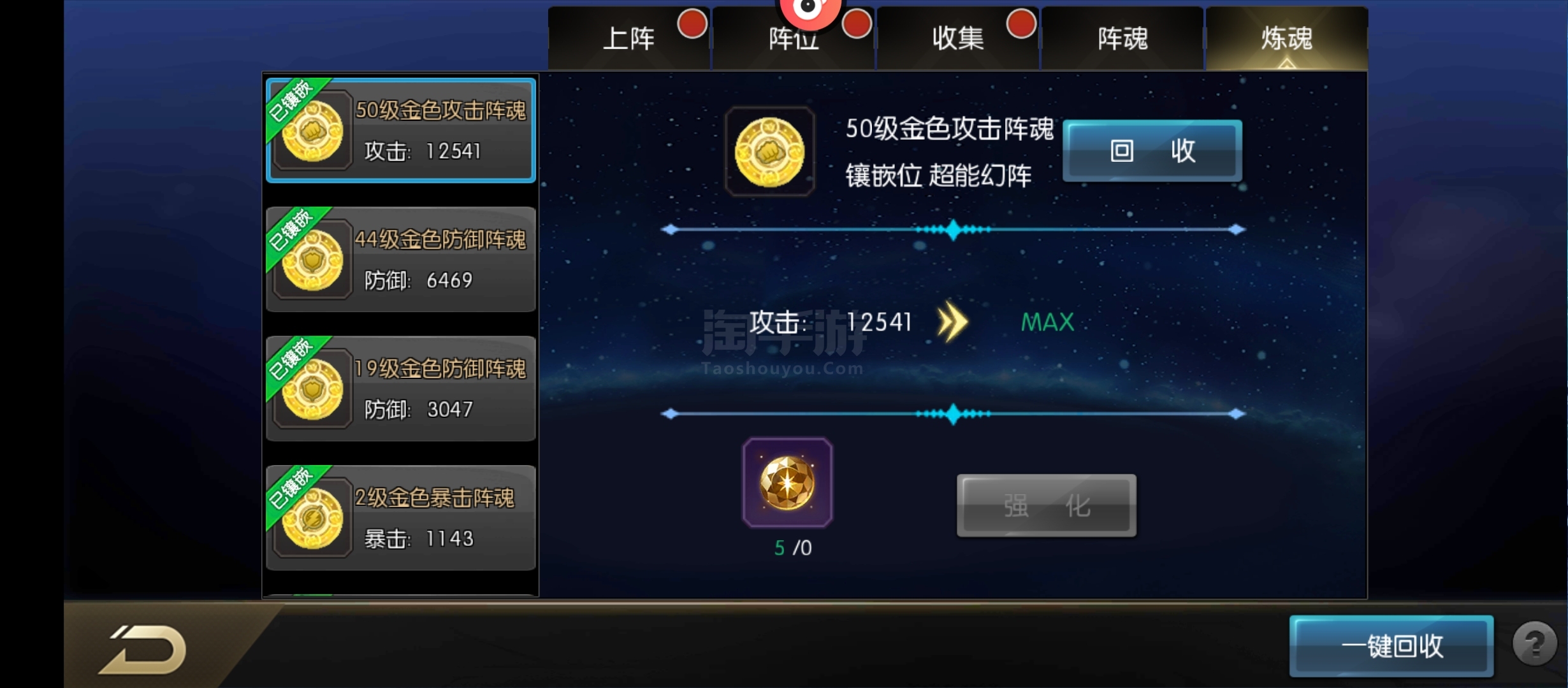Select the amber gem material icon

pyautogui.click(x=787, y=483)
